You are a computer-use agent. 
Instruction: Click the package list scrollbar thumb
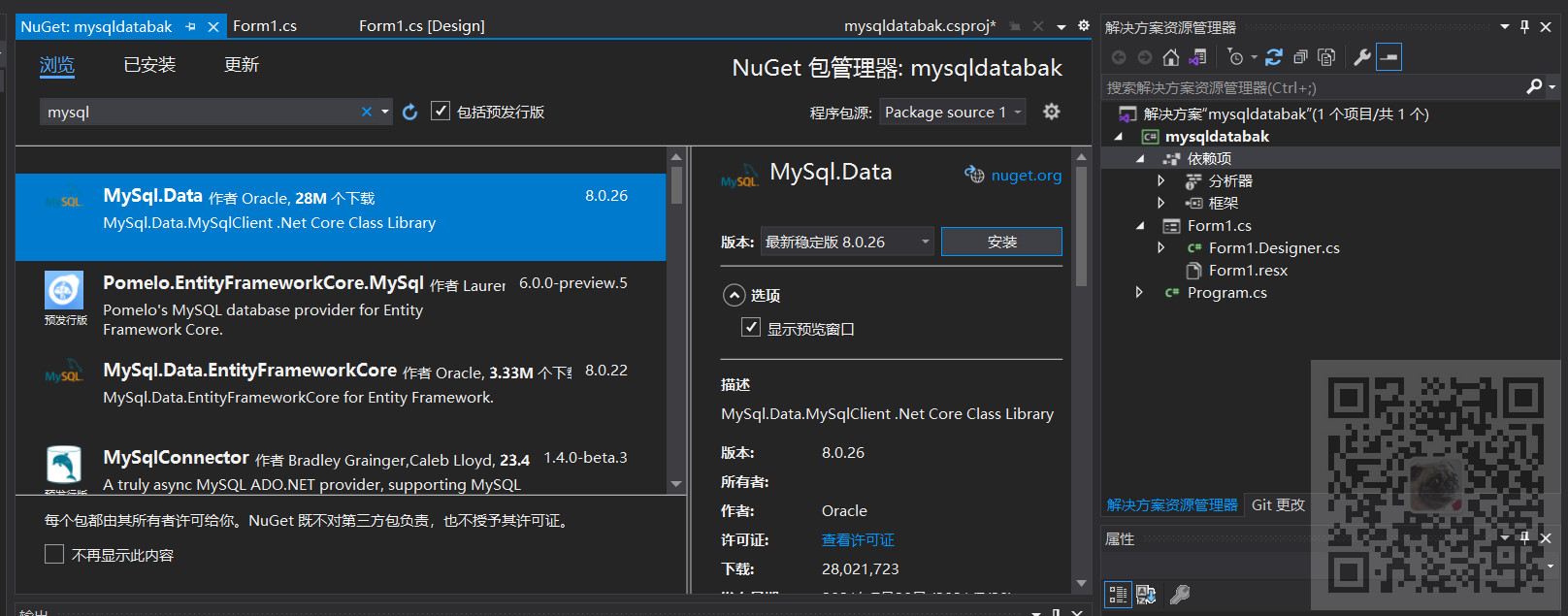[676, 185]
